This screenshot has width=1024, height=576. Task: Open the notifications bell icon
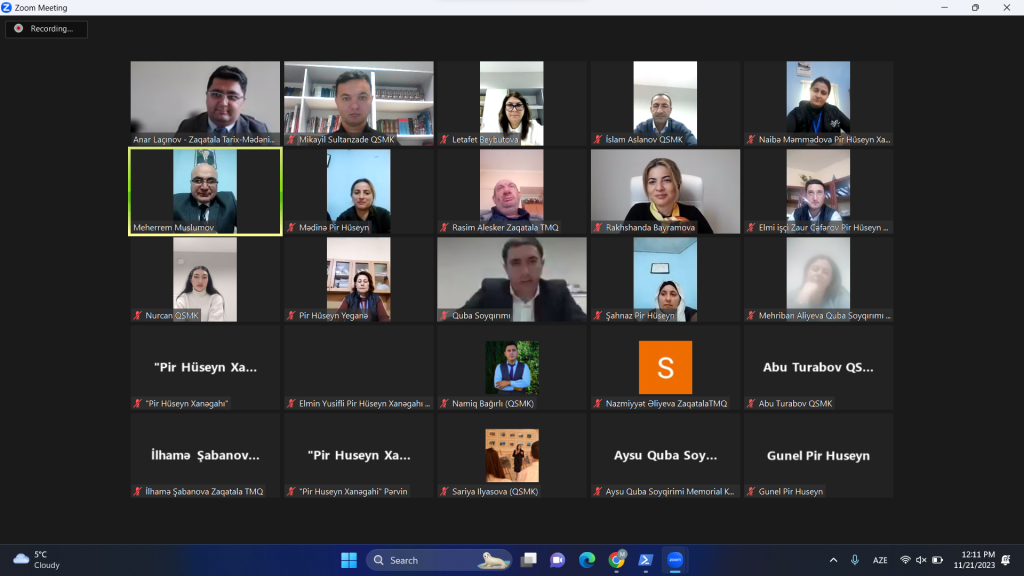pyautogui.click(x=1006, y=560)
